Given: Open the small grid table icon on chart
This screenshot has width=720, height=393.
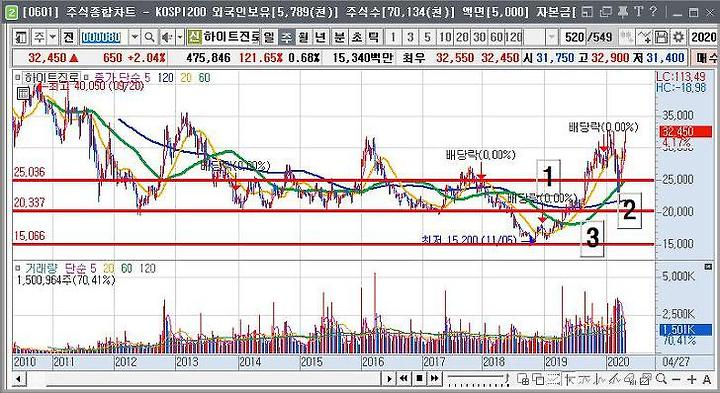Looking at the screenshot, I should (x=23, y=94).
